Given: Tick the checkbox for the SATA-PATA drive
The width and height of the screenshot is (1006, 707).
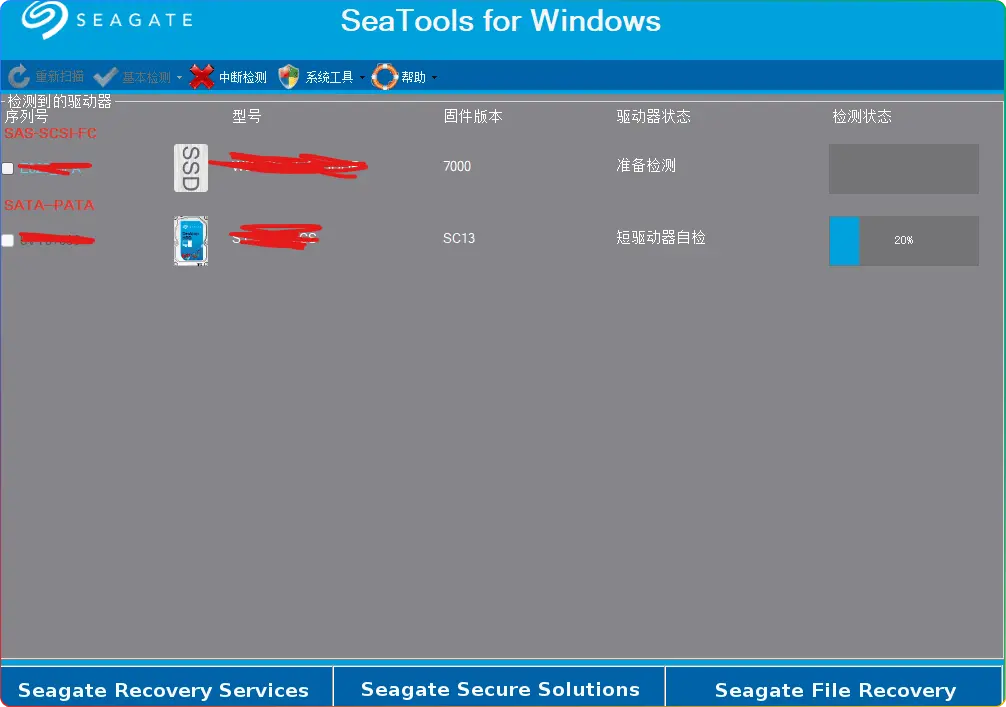Looking at the screenshot, I should coord(8,241).
